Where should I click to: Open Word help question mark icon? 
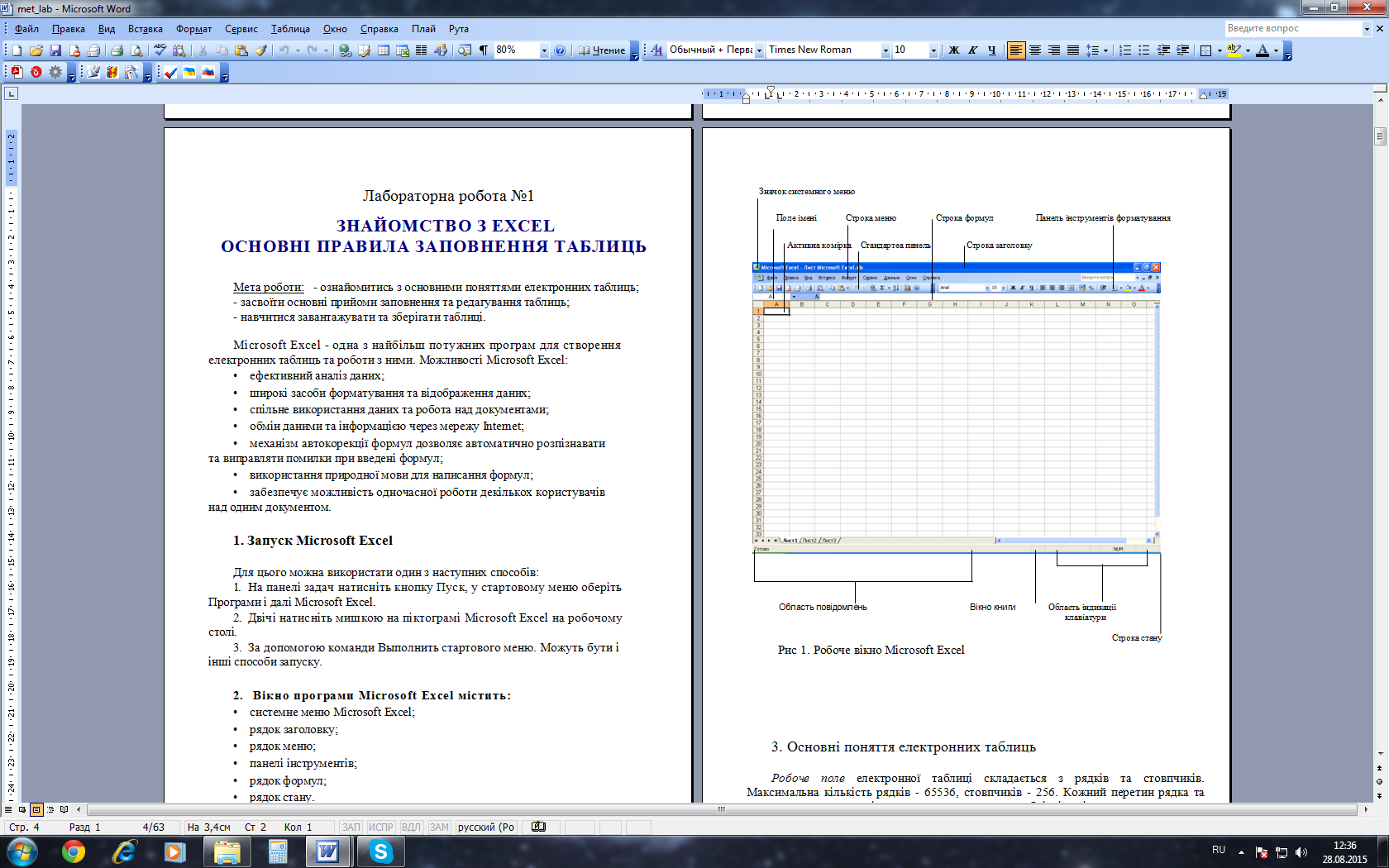(x=560, y=50)
